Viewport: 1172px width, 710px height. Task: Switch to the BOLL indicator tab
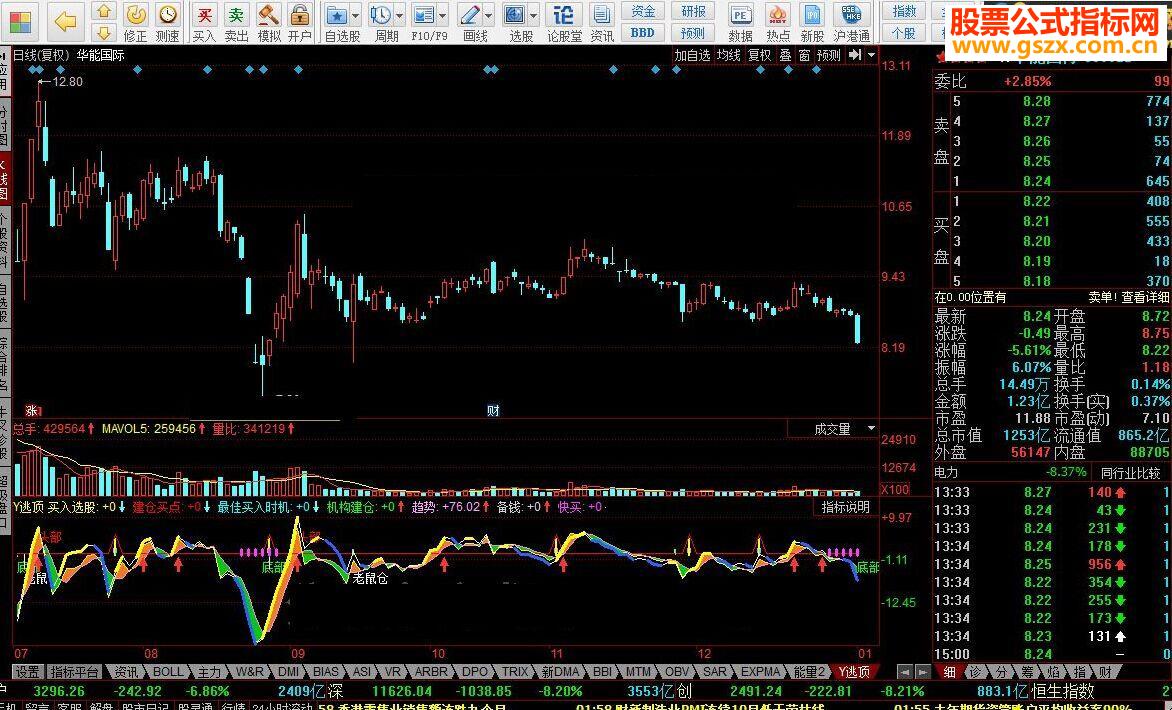click(x=167, y=672)
